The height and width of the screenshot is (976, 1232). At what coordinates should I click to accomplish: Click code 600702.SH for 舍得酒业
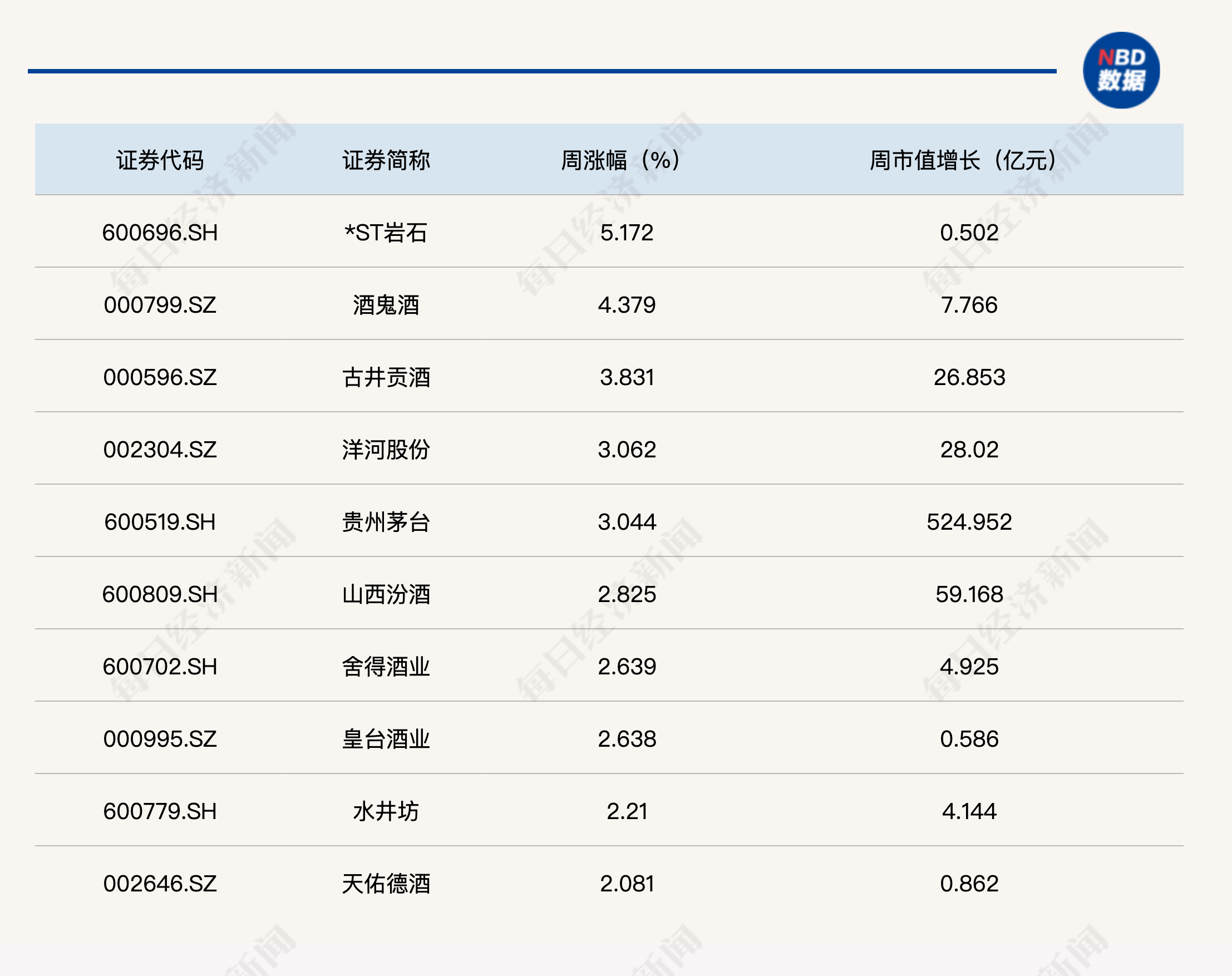click(161, 667)
